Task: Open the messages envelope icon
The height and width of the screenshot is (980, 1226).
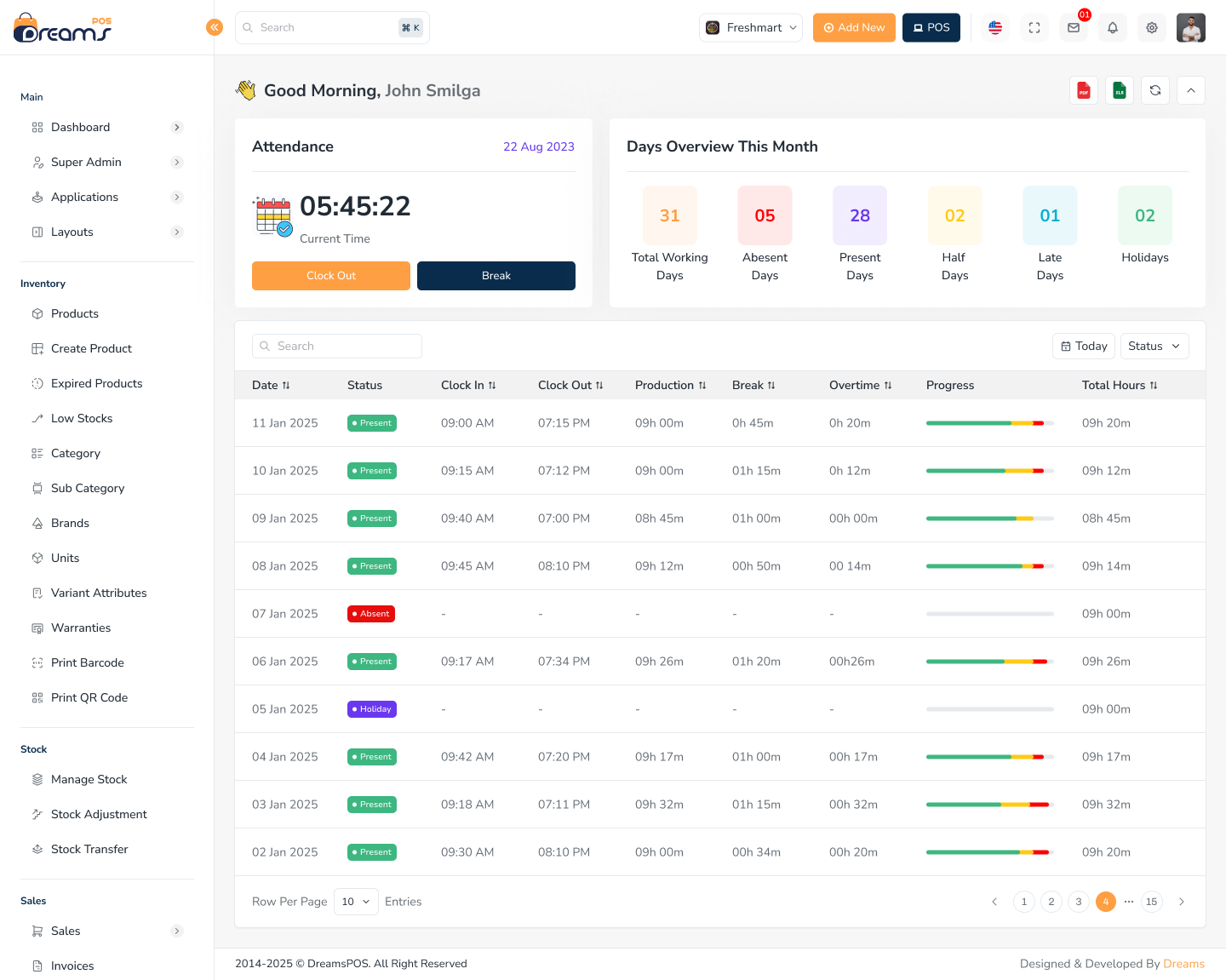Action: click(x=1073, y=27)
